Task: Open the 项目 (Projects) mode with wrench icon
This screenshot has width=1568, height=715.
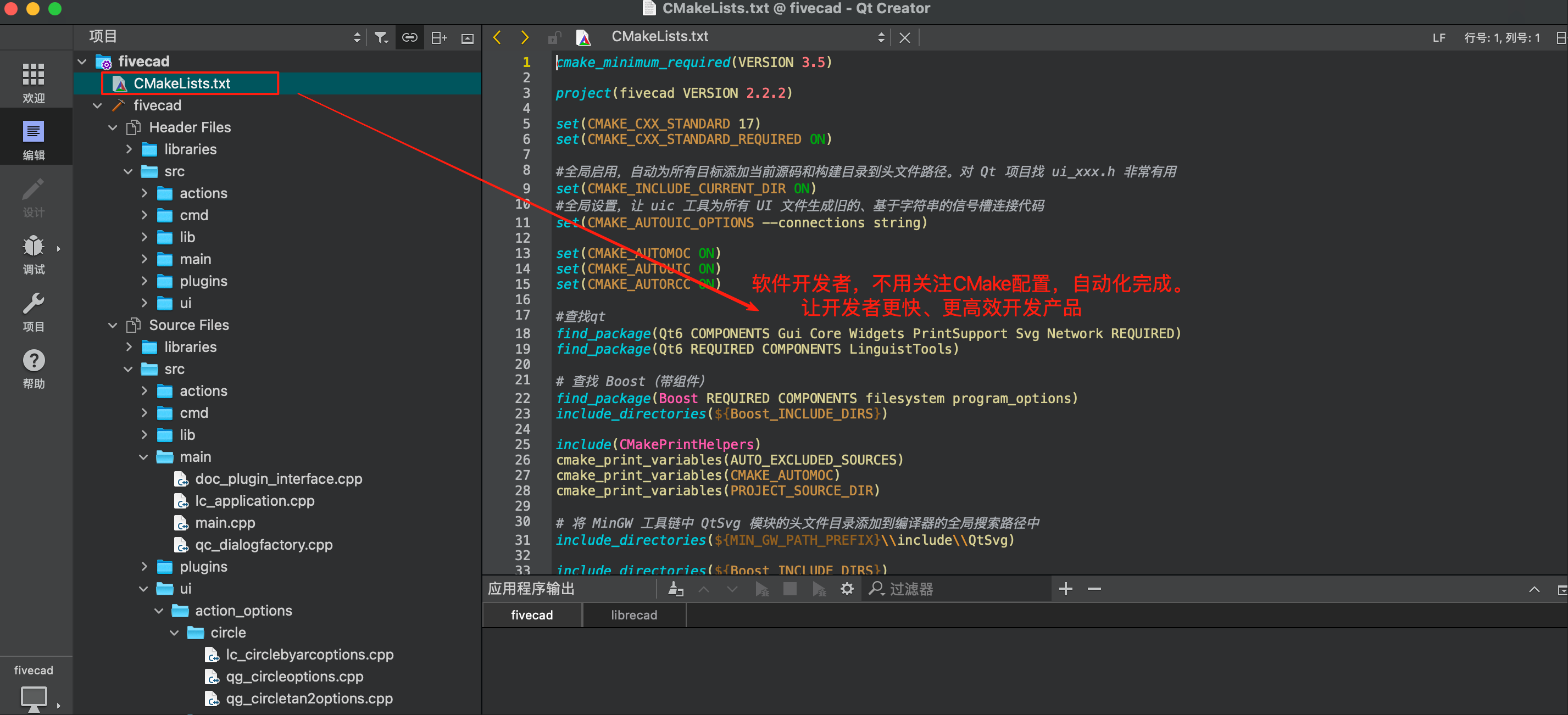Action: [x=34, y=311]
